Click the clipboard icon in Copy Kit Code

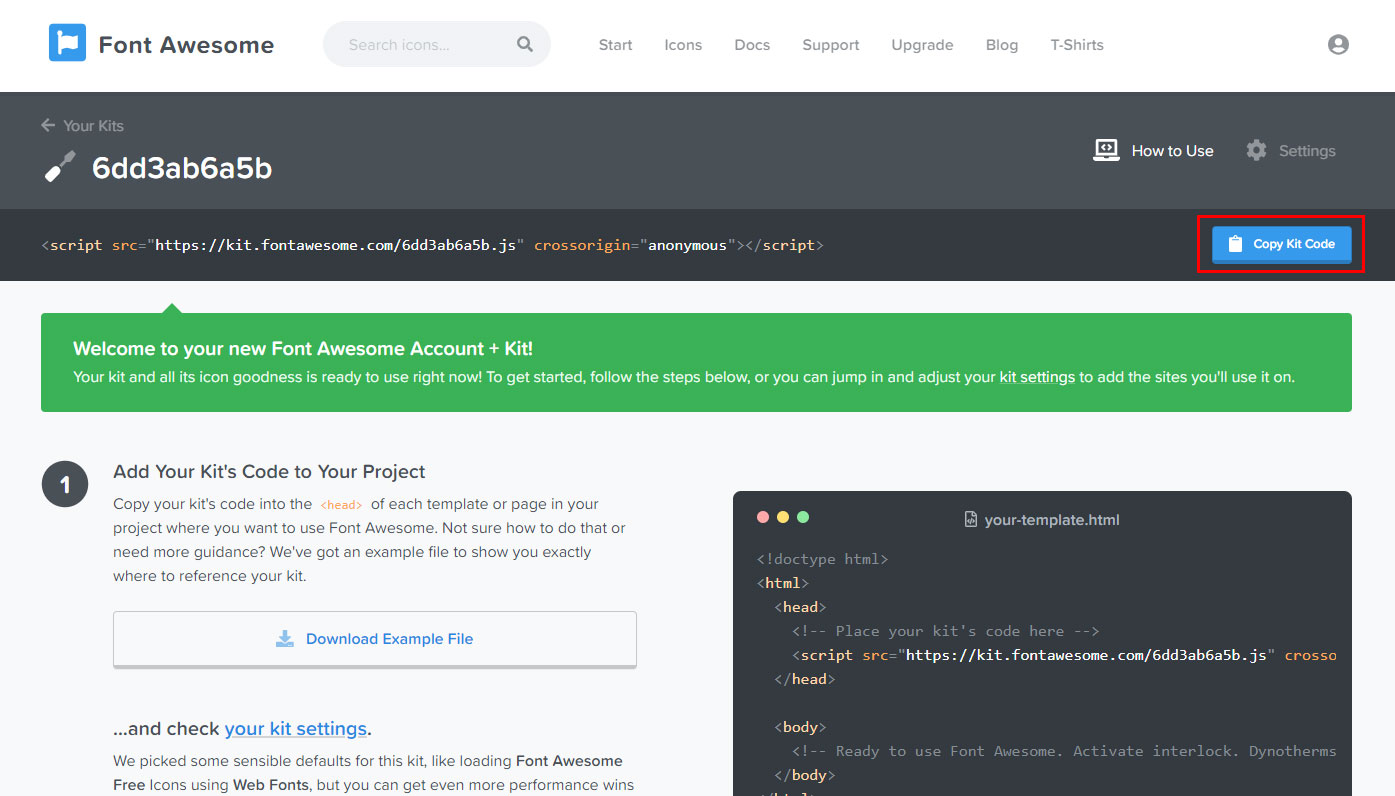coord(1235,244)
